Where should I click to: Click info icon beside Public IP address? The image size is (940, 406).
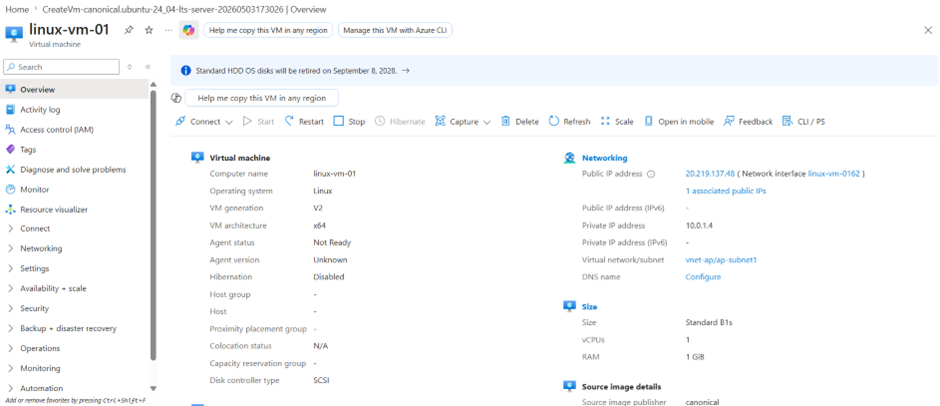point(651,174)
